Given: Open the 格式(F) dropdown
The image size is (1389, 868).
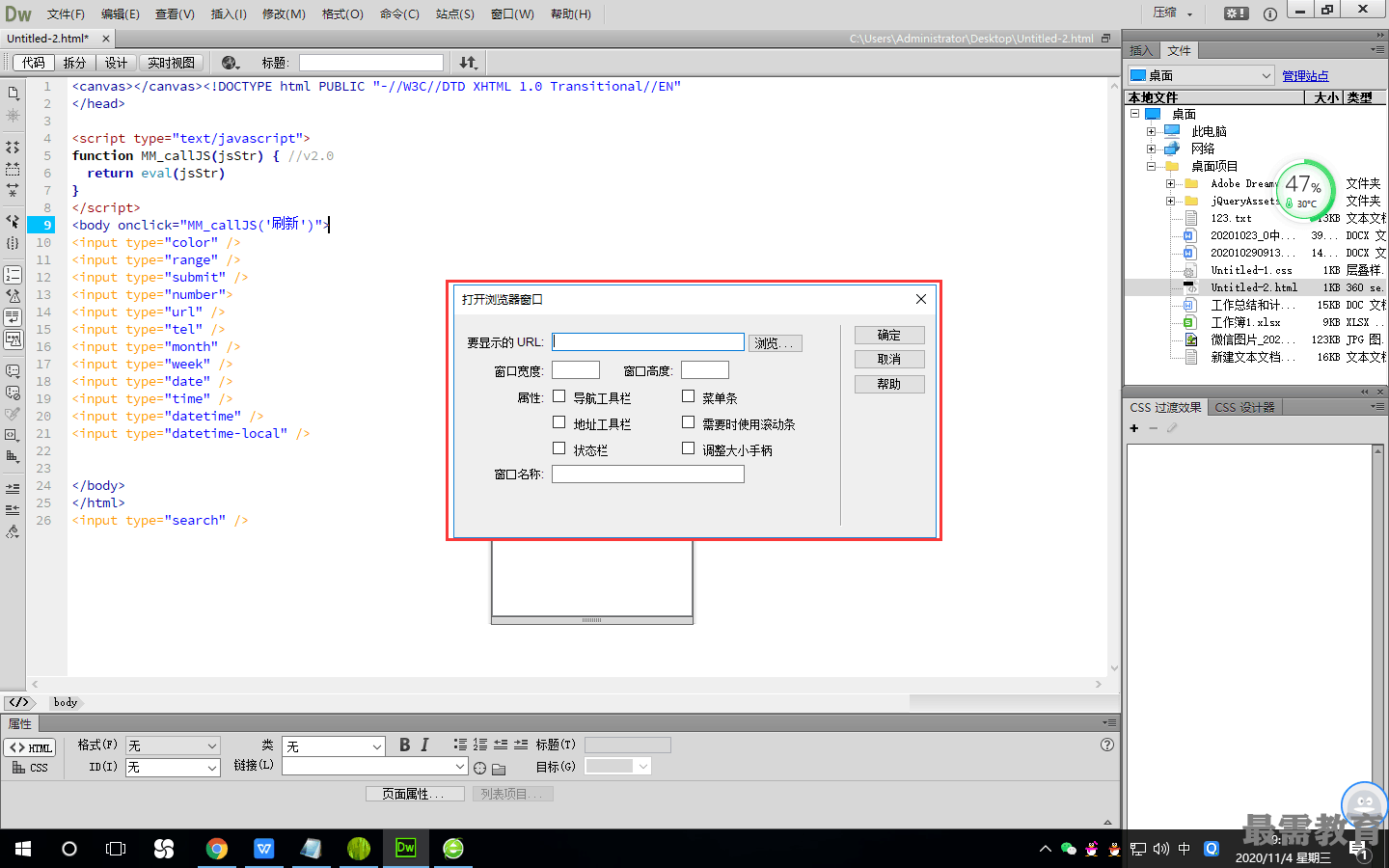Looking at the screenshot, I should click(173, 746).
